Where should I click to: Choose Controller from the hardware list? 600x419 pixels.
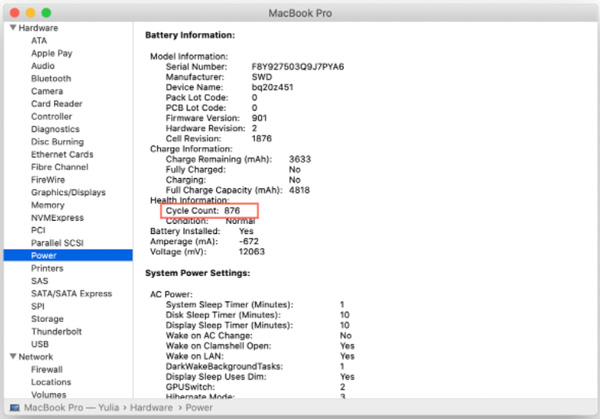51,116
